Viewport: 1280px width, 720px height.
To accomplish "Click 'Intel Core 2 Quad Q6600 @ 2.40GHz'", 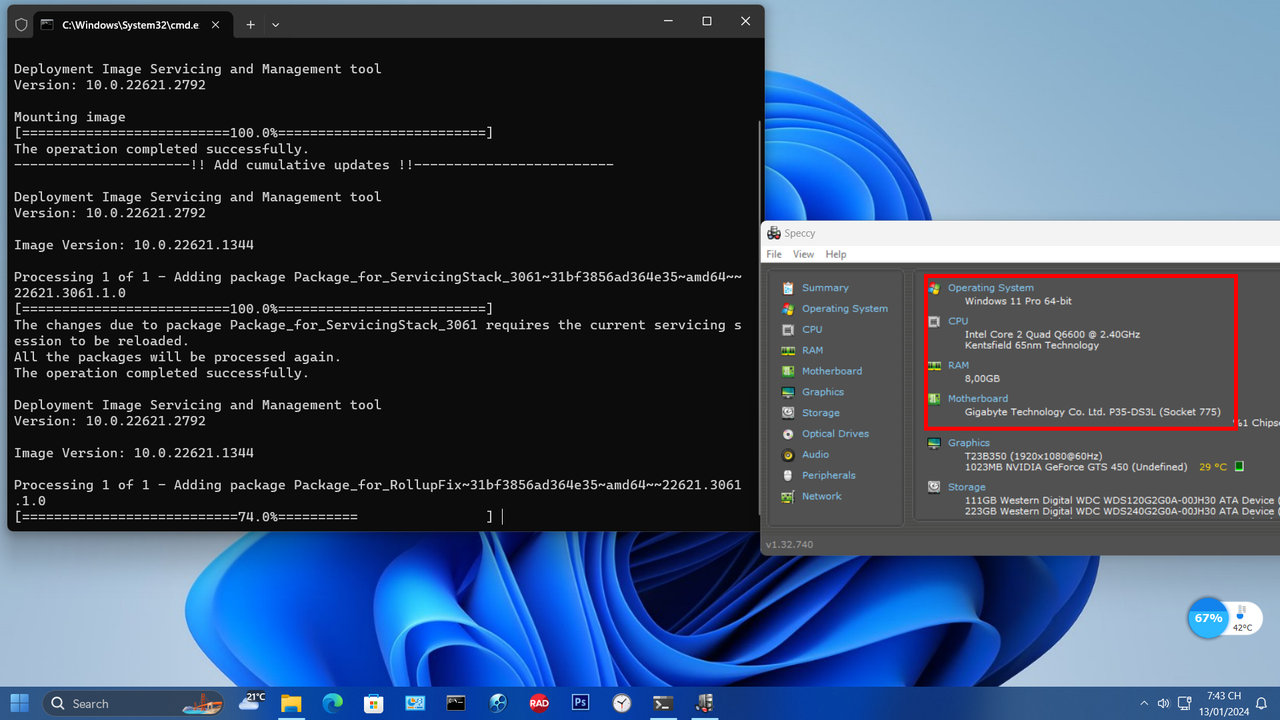I will point(1052,334).
